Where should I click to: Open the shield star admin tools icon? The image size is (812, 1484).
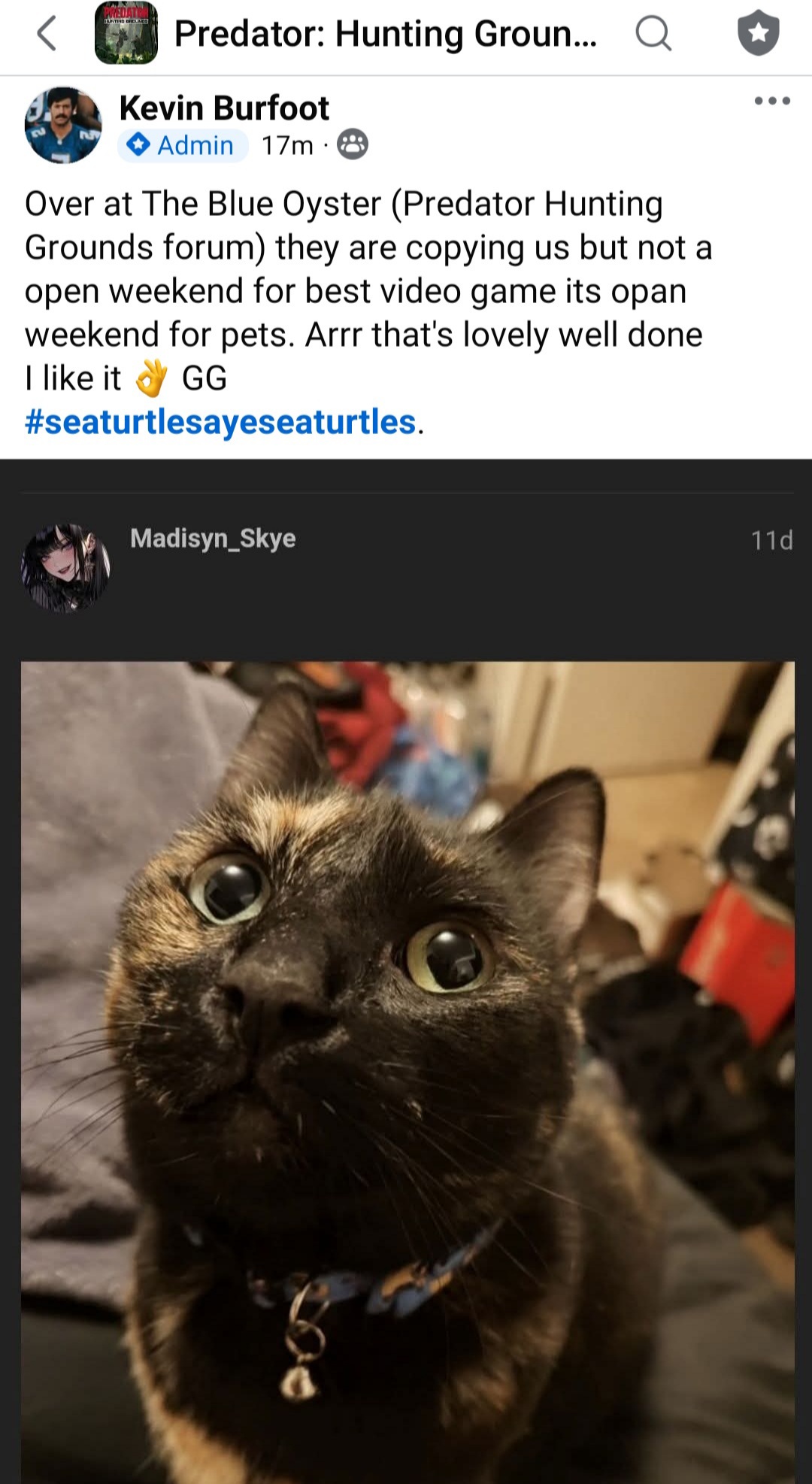(758, 34)
